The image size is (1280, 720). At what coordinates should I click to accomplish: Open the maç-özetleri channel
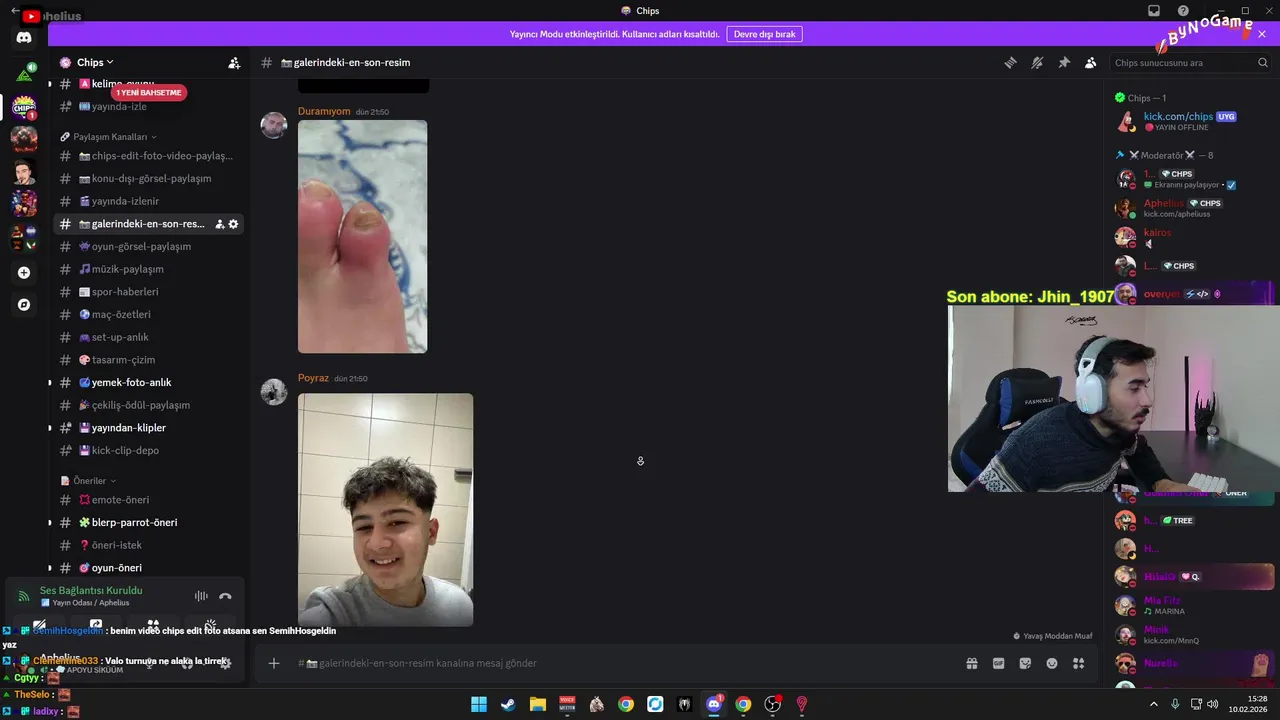click(x=148, y=314)
